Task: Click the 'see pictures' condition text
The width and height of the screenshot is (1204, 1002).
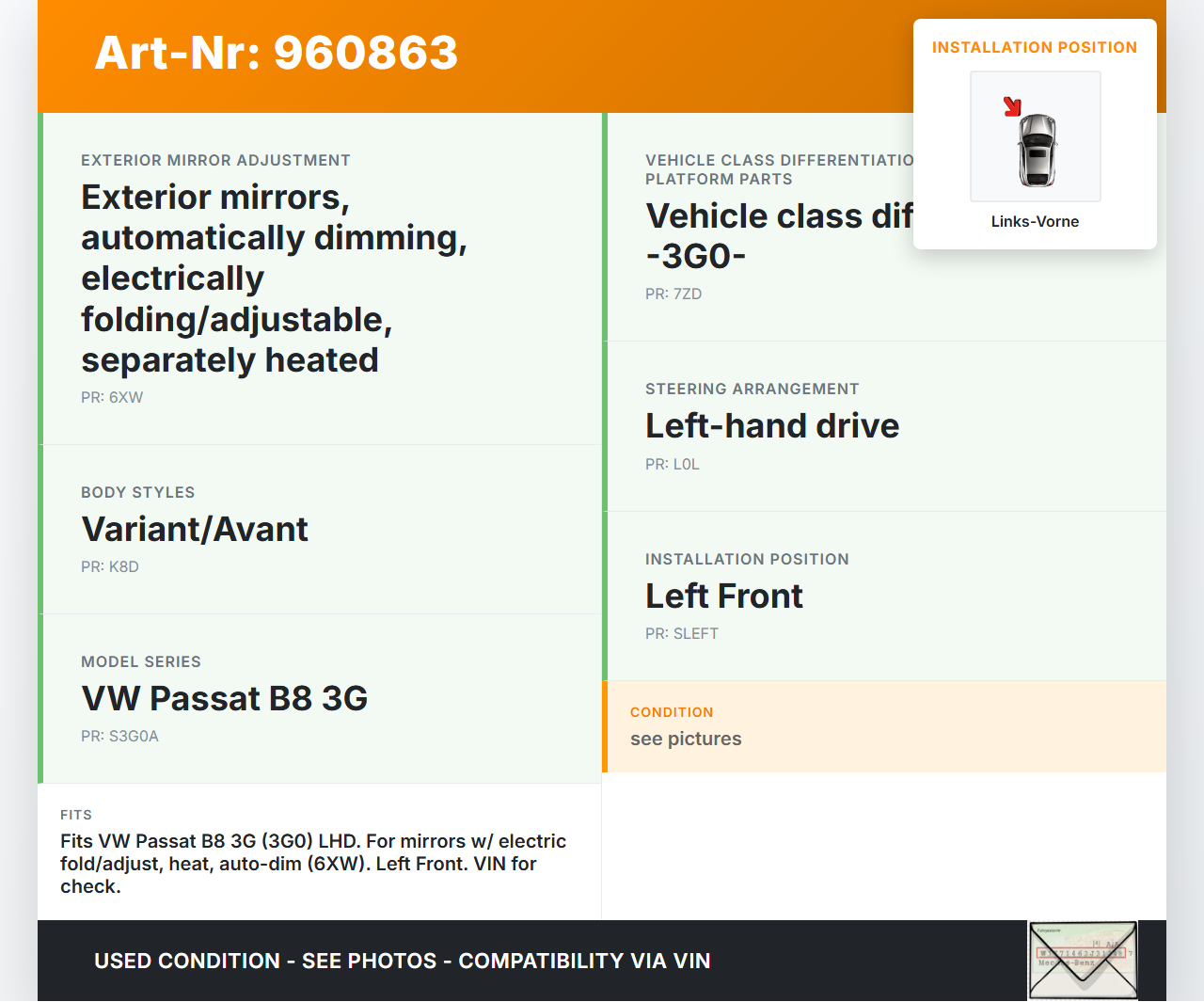Action: pyautogui.click(x=686, y=740)
